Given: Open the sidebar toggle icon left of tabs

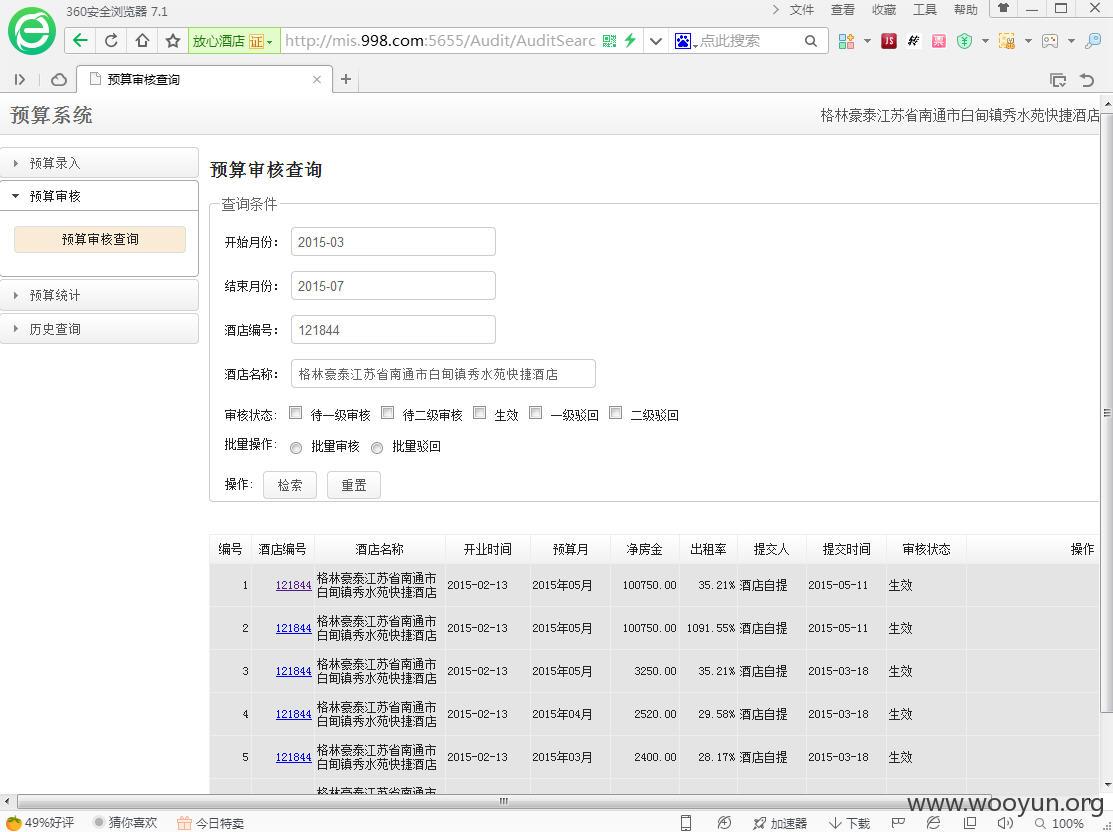Looking at the screenshot, I should [20, 80].
